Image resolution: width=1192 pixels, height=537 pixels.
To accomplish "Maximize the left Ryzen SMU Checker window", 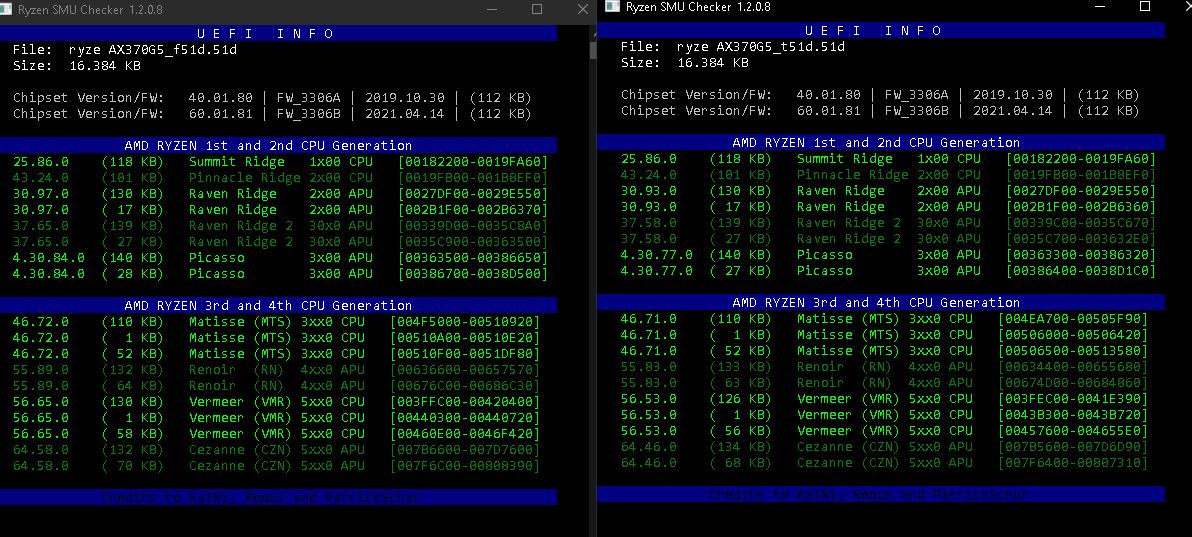I will point(537,9).
